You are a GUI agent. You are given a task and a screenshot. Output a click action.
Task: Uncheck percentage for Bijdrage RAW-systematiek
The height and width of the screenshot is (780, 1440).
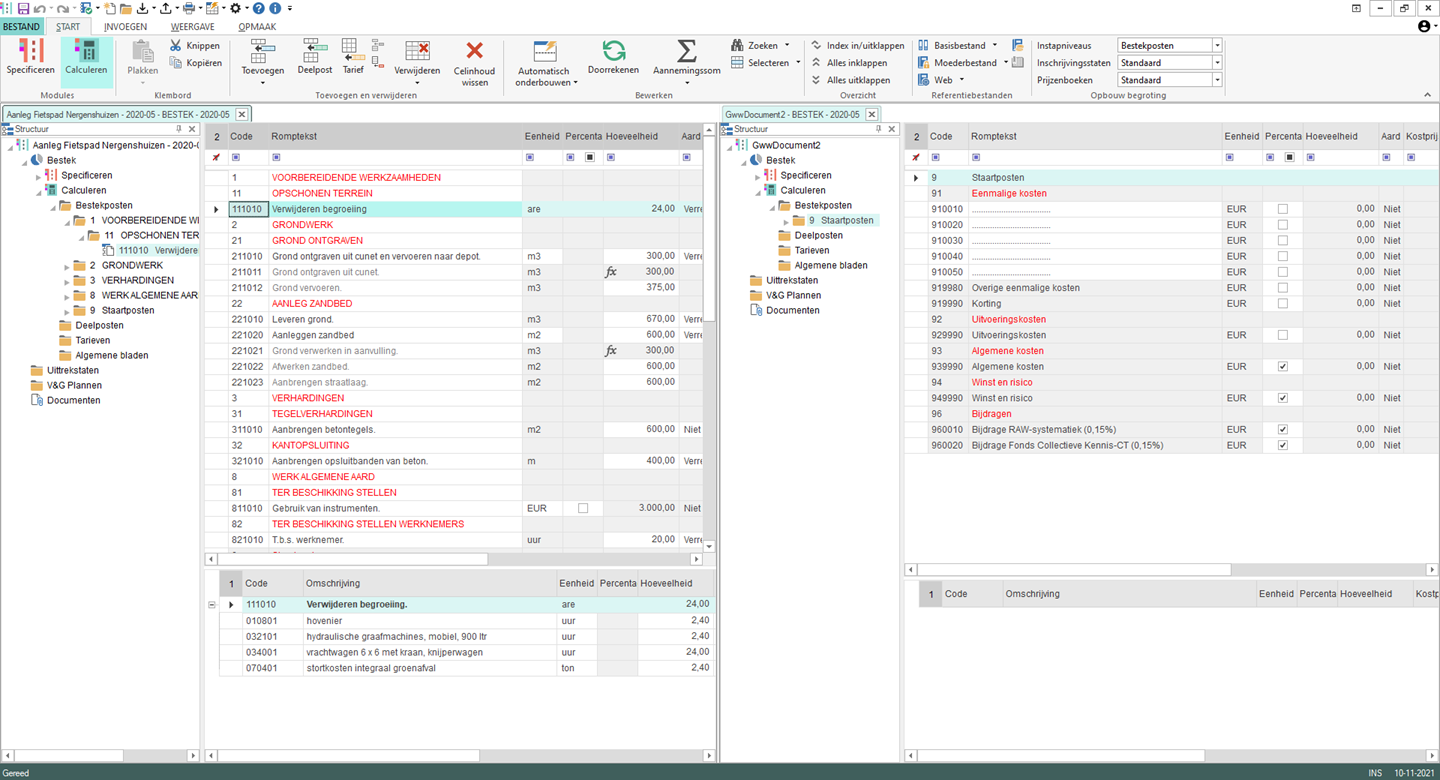click(x=1283, y=430)
